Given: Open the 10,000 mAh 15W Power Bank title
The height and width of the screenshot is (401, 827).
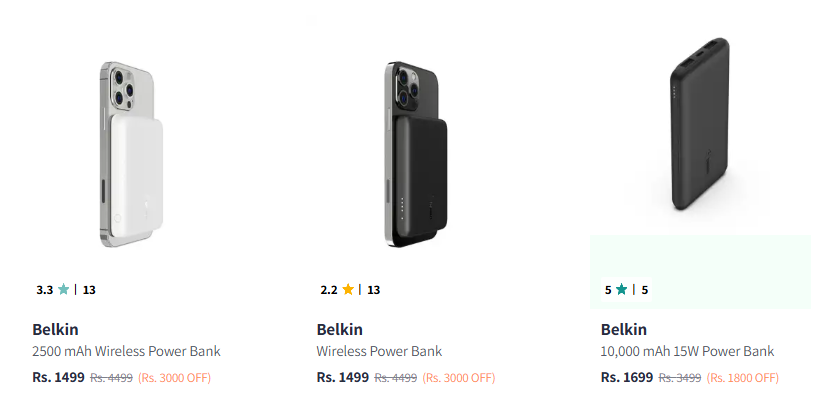Looking at the screenshot, I should tap(687, 351).
